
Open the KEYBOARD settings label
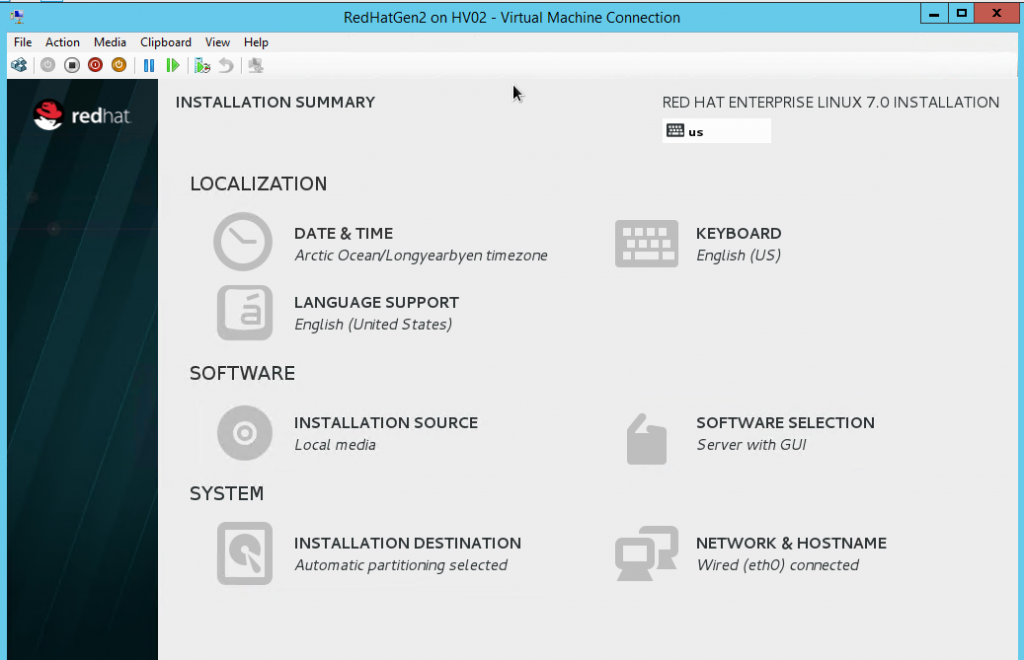tap(739, 234)
